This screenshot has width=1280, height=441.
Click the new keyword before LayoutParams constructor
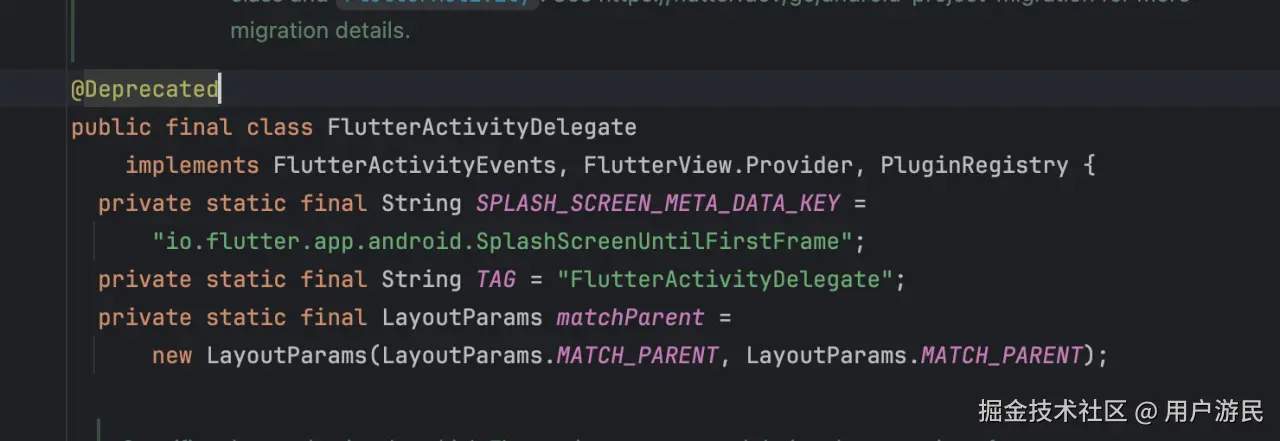click(x=171, y=355)
